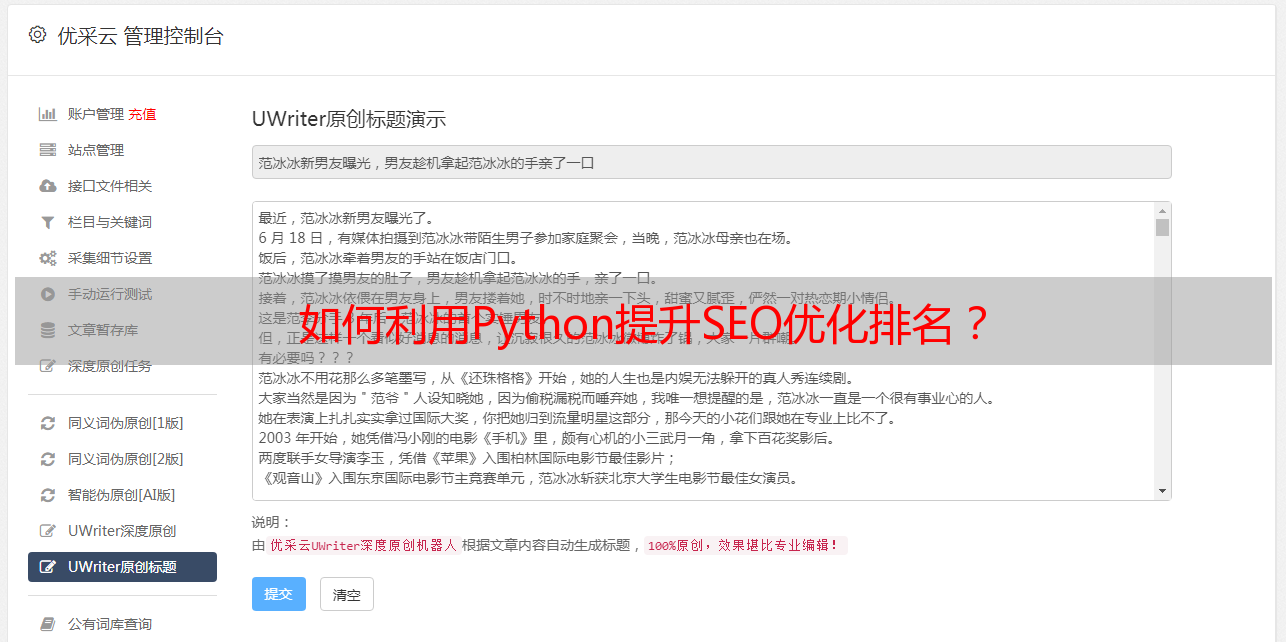The height and width of the screenshot is (642, 1286).
Task: Click refresh icon for 同义词伪原创[1版]
Action: pyautogui.click(x=47, y=423)
